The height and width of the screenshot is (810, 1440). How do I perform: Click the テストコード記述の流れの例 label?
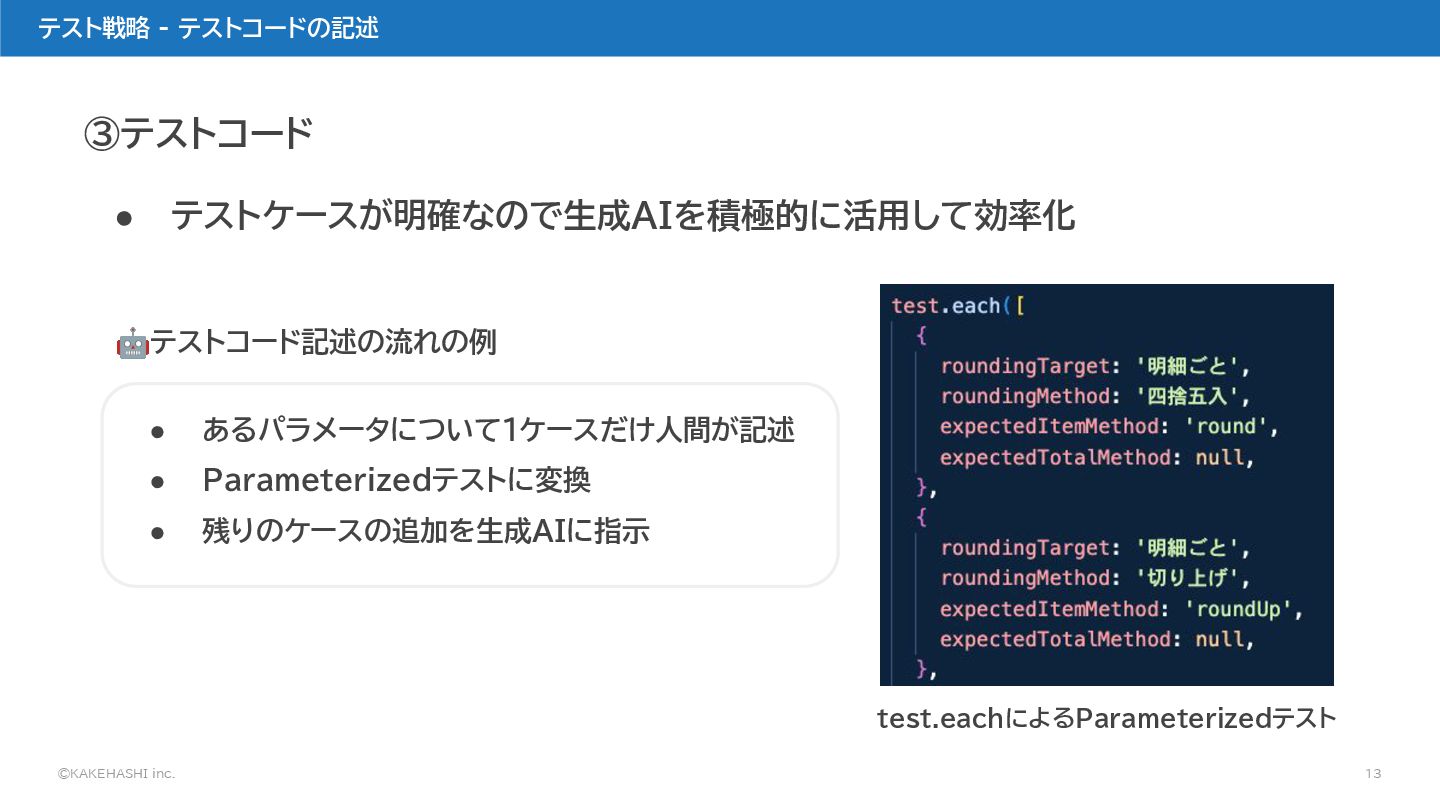coord(323,343)
